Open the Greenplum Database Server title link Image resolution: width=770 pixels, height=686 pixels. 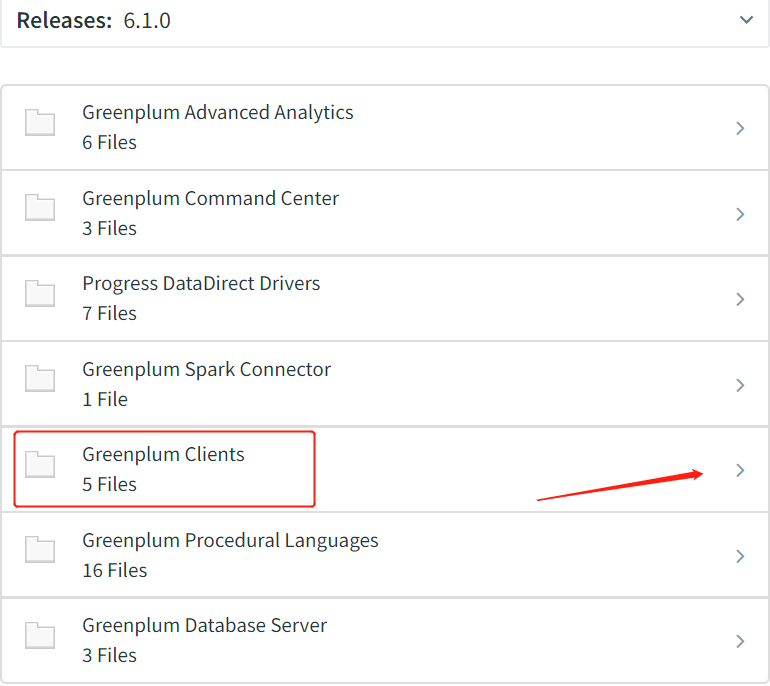point(204,626)
